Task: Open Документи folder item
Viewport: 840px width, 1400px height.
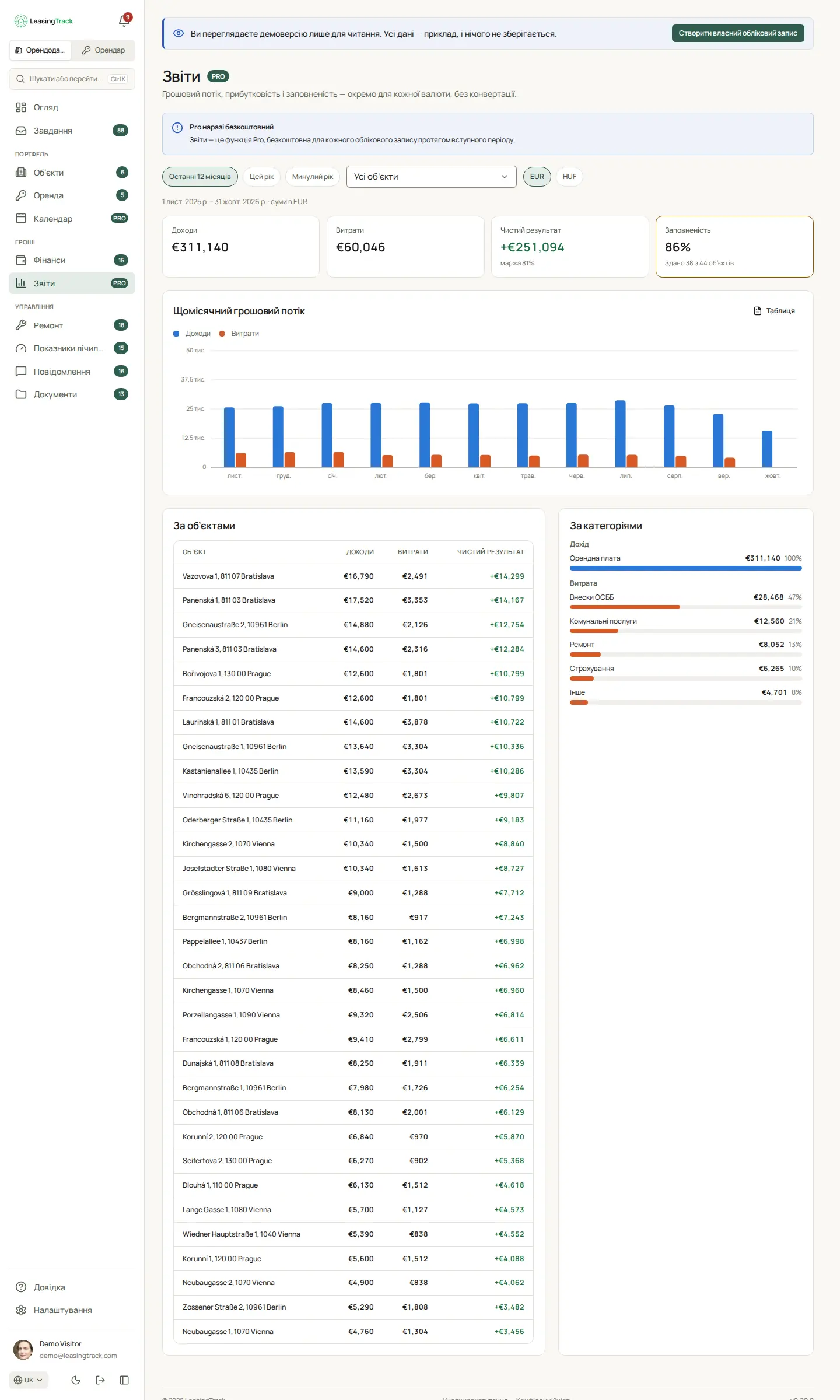Action: [72, 394]
